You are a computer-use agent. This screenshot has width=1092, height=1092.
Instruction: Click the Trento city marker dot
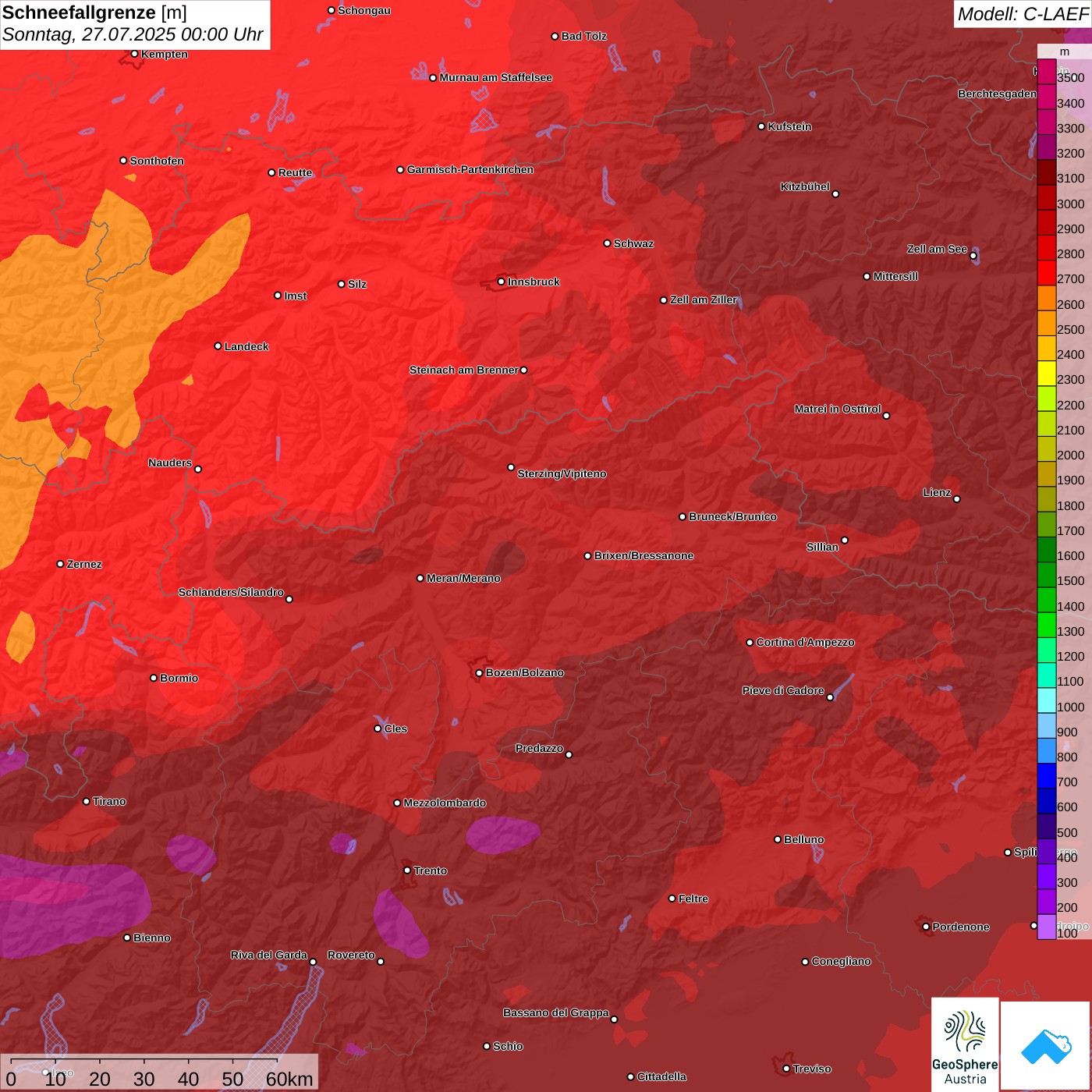(x=407, y=870)
